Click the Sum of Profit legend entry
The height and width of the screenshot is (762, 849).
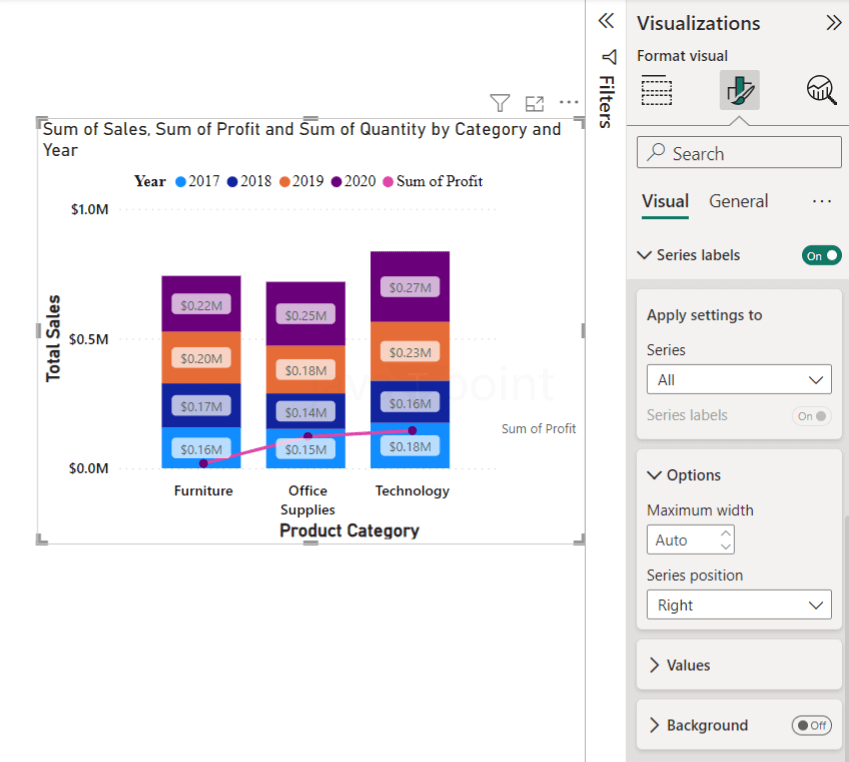coord(433,181)
